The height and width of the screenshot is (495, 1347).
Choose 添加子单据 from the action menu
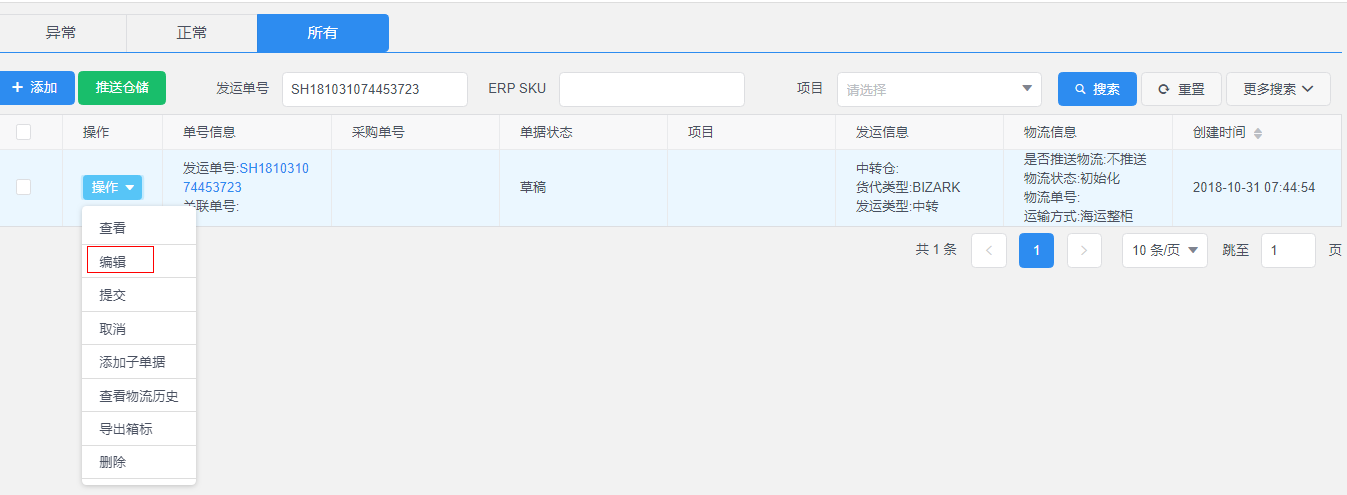pos(139,362)
